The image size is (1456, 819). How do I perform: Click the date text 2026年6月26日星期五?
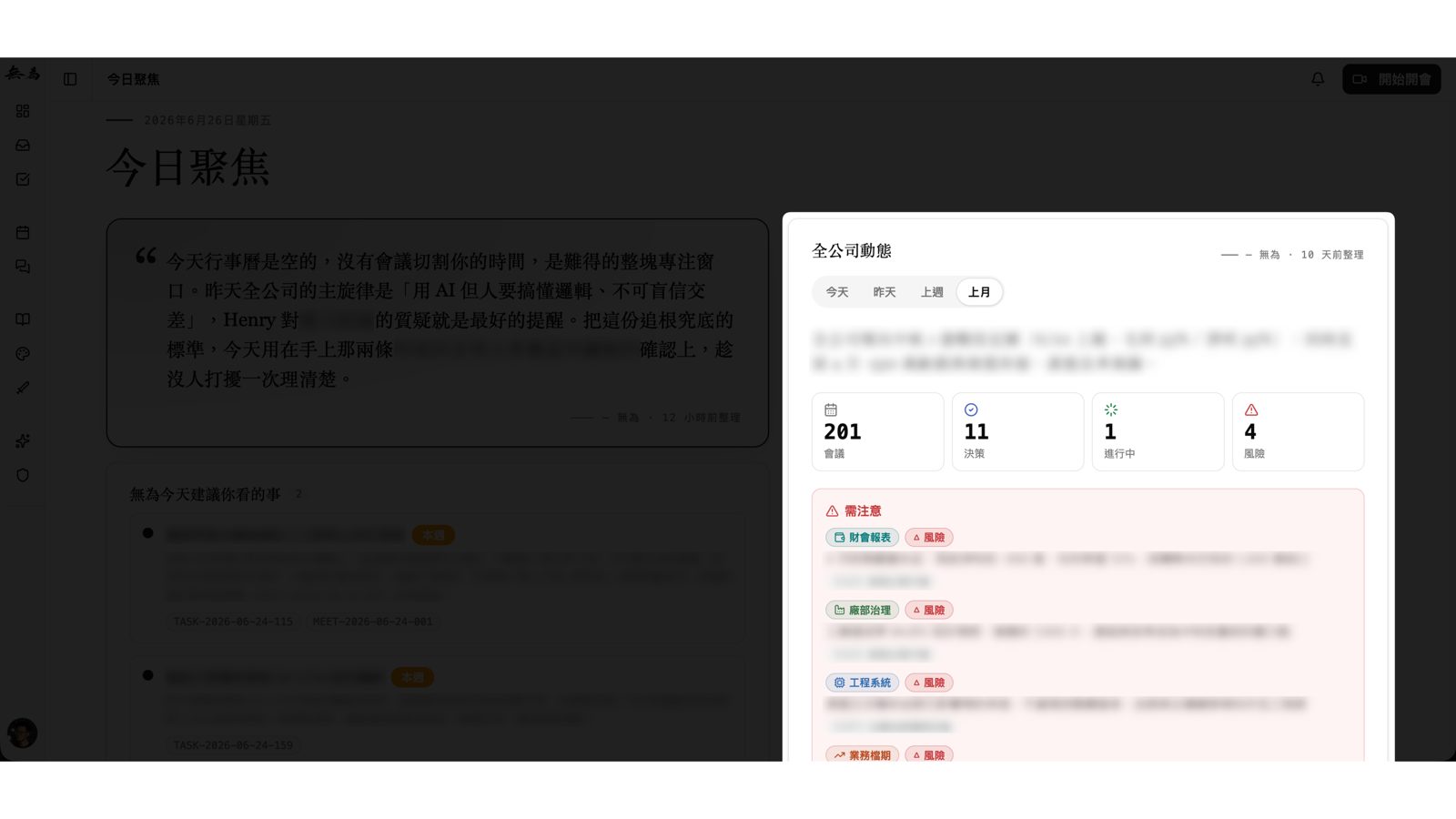tap(207, 120)
